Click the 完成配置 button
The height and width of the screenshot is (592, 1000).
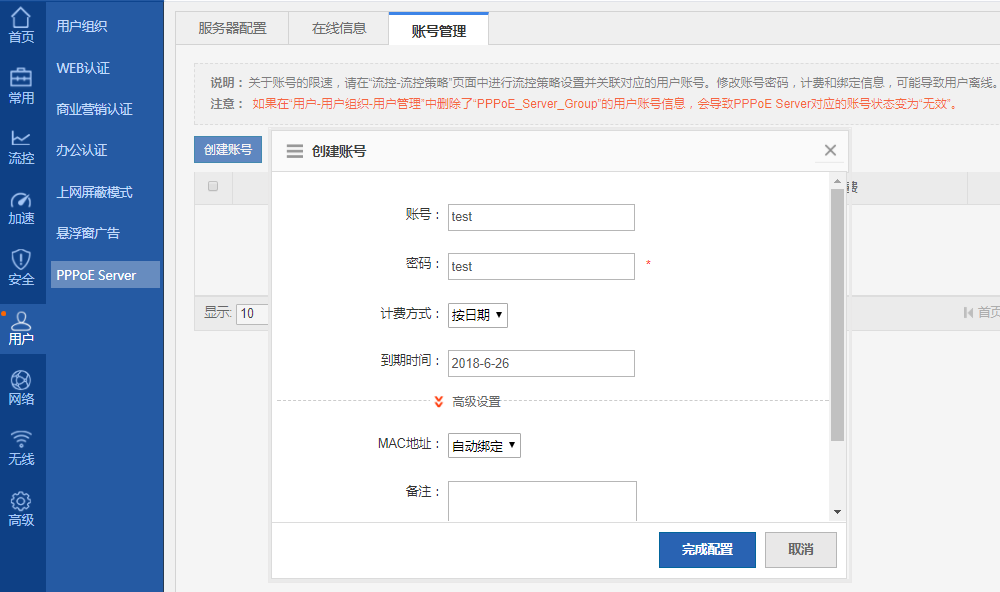pyautogui.click(x=707, y=550)
